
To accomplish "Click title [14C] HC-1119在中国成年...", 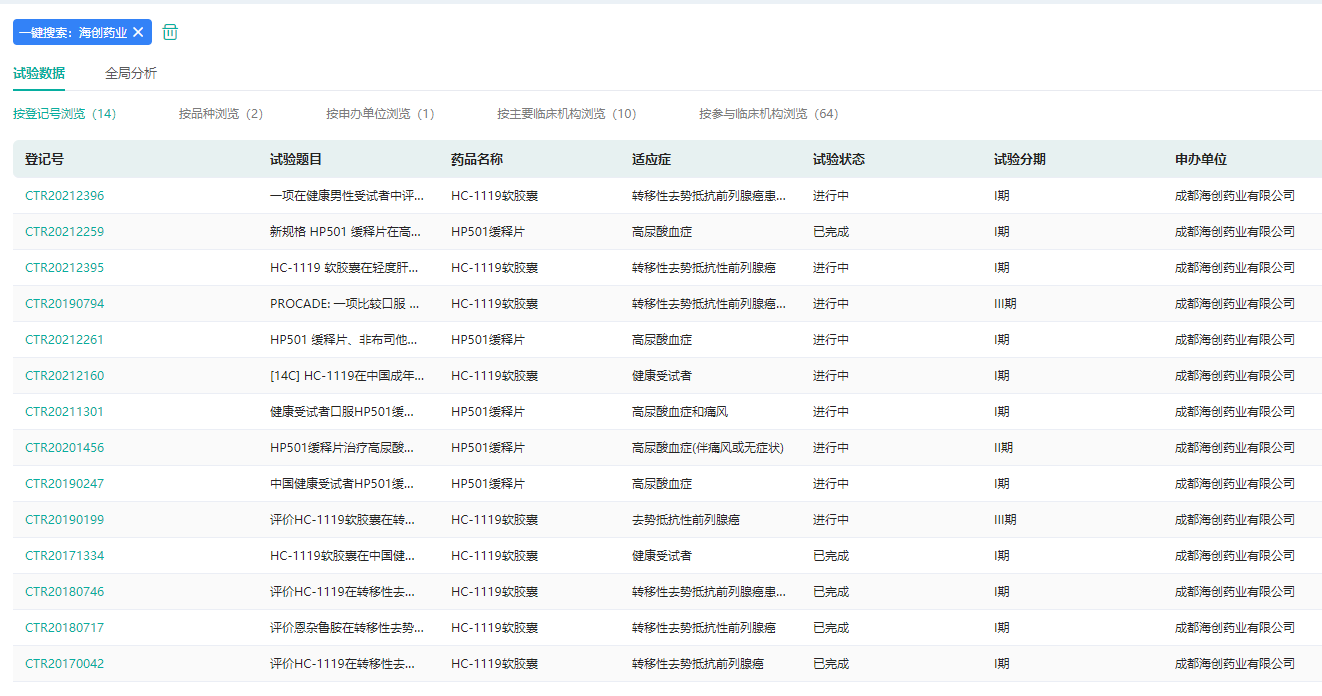I will [x=347, y=376].
